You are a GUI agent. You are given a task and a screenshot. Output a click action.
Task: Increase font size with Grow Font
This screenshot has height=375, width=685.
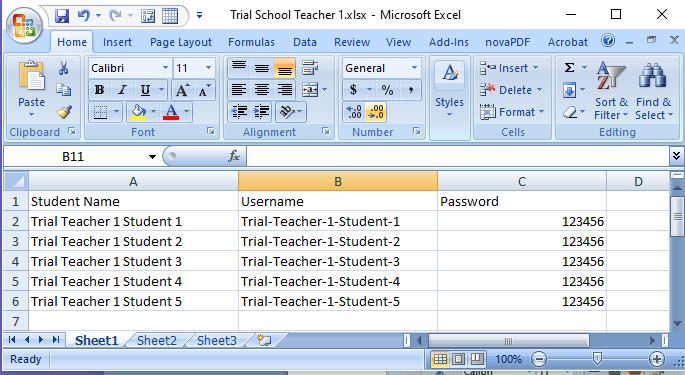tap(182, 90)
